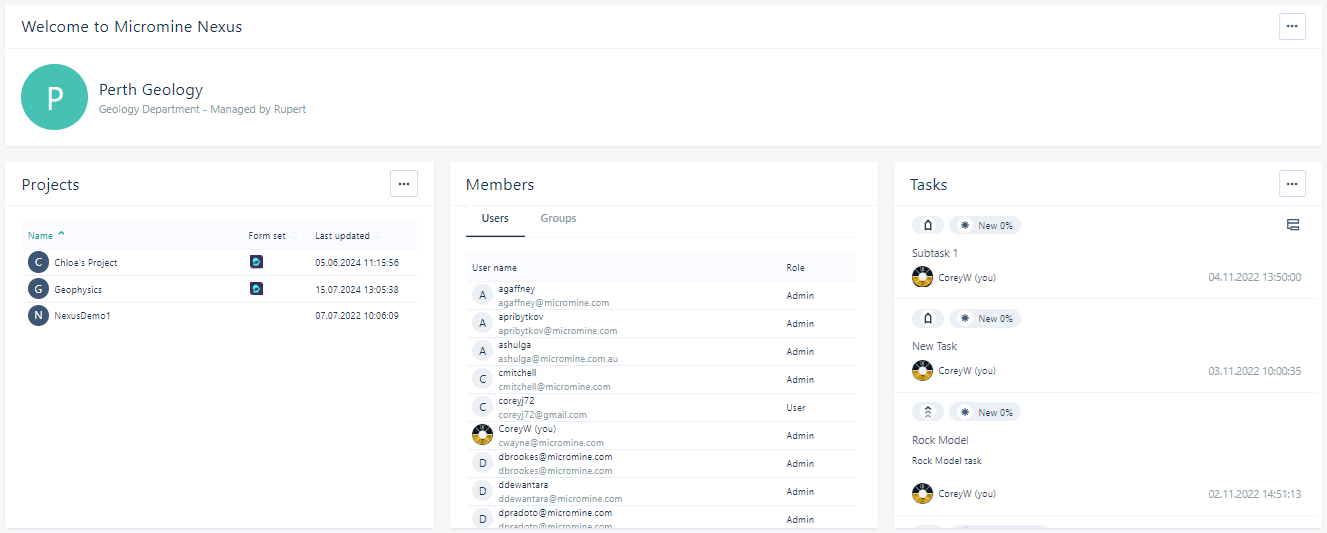The width and height of the screenshot is (1327, 533).
Task: Click the date 05.06.2024 11:15:56
Action: pyautogui.click(x=357, y=263)
